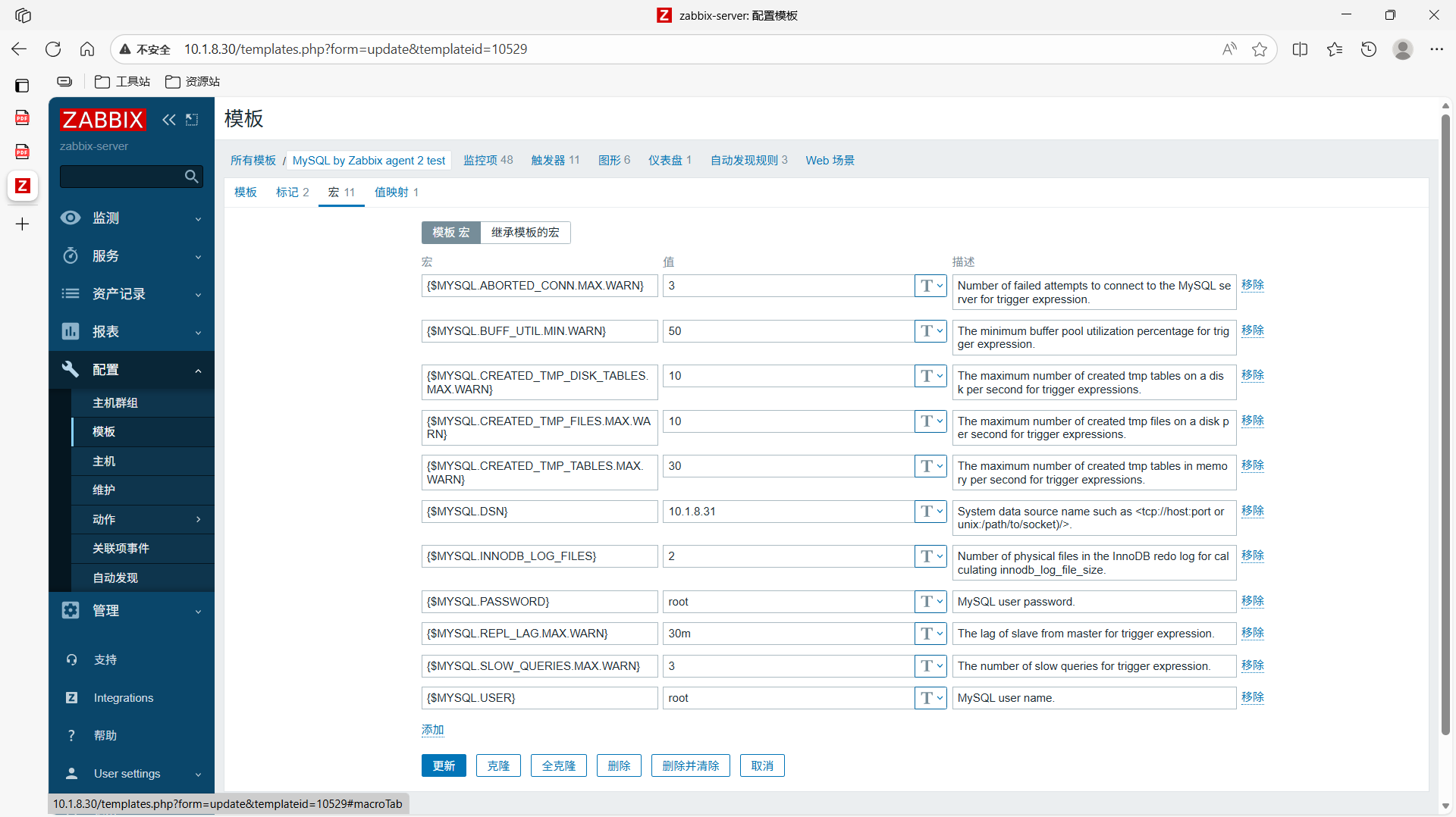Click the 取消 button
Image resolution: width=1456 pixels, height=817 pixels.
(x=762, y=765)
